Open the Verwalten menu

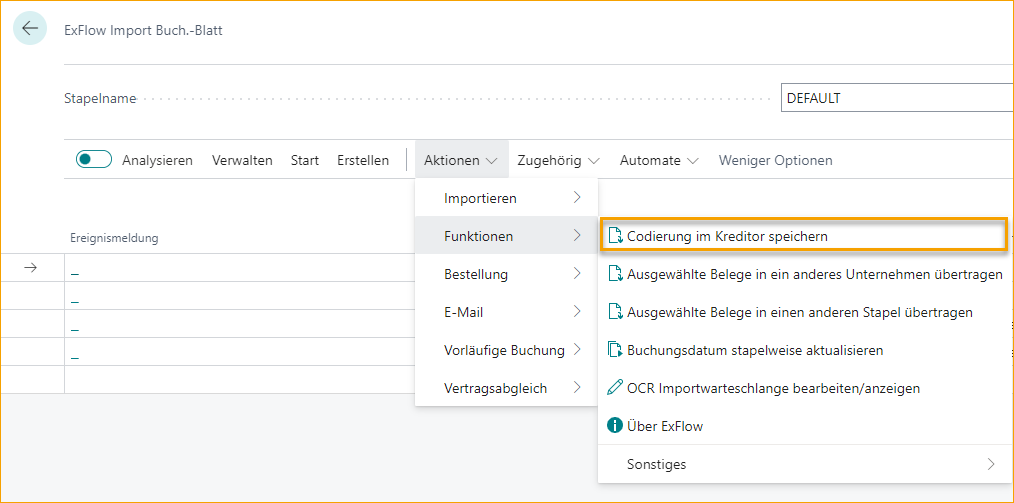point(242,160)
